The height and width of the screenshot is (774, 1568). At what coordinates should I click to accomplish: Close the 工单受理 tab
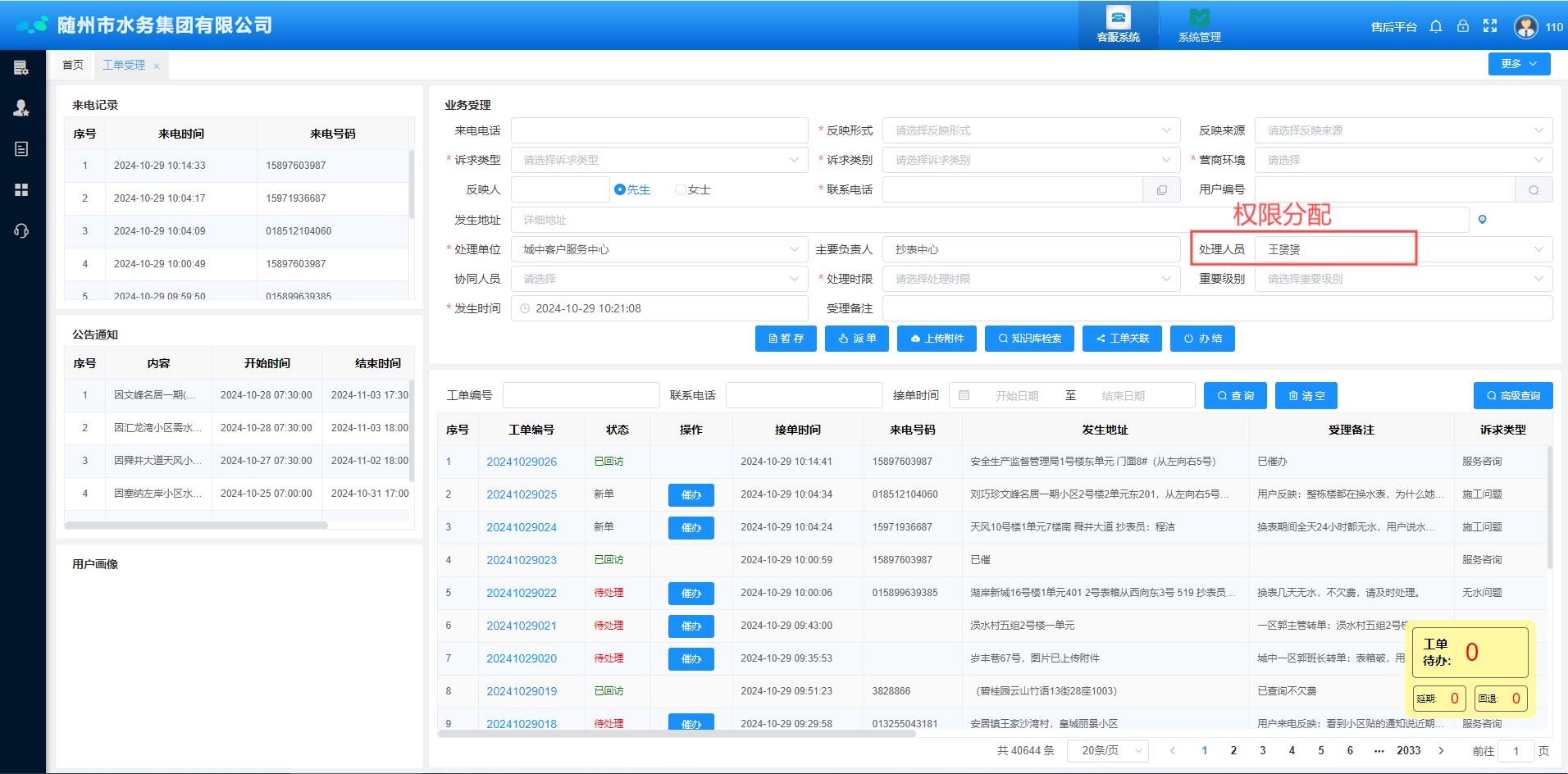click(x=157, y=66)
